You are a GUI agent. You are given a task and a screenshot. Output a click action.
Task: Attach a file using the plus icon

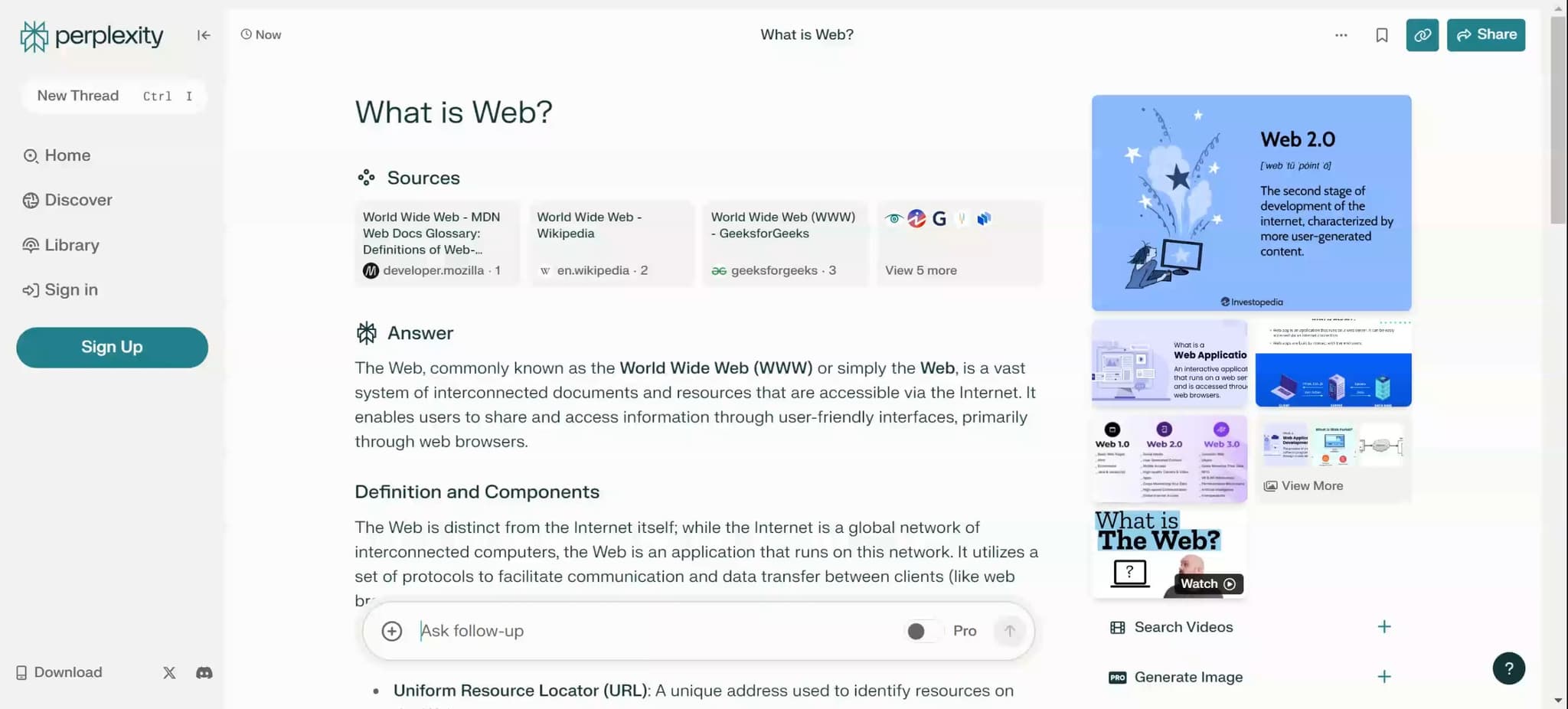point(392,631)
